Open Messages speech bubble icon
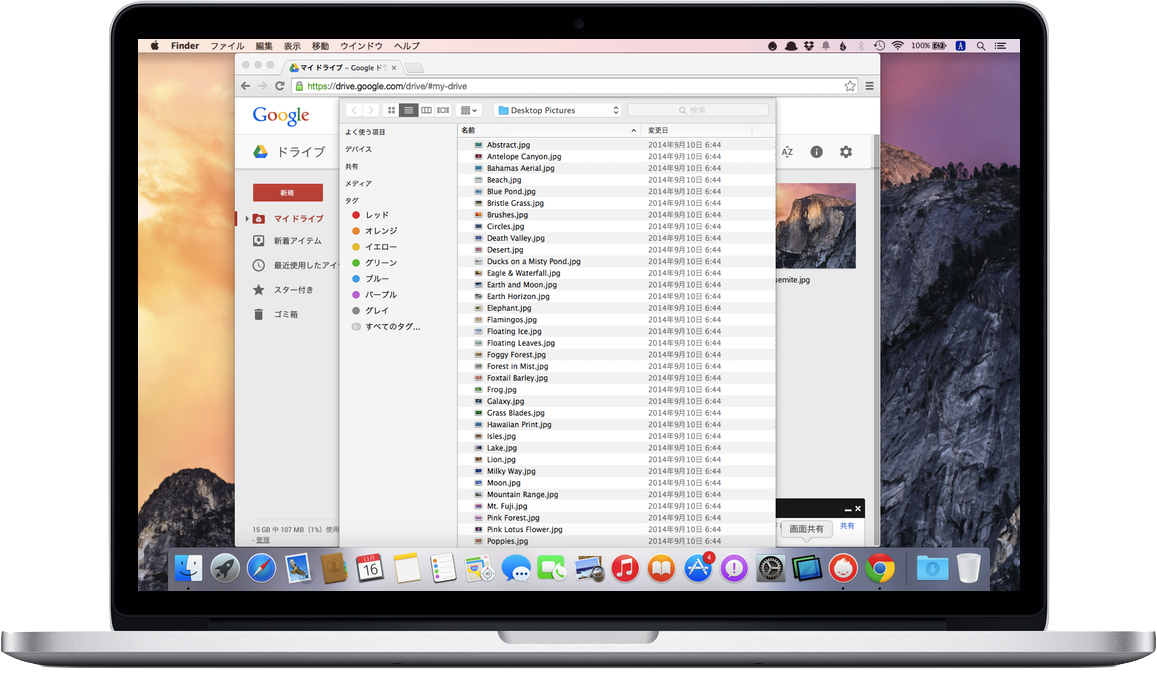The image size is (1157, 677). coord(516,568)
